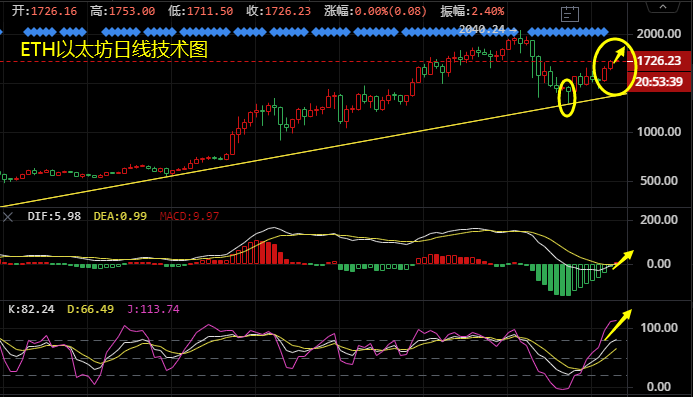This screenshot has height=397, width=693.
Task: Close the MACD indicator with the X icon
Action: point(8,217)
